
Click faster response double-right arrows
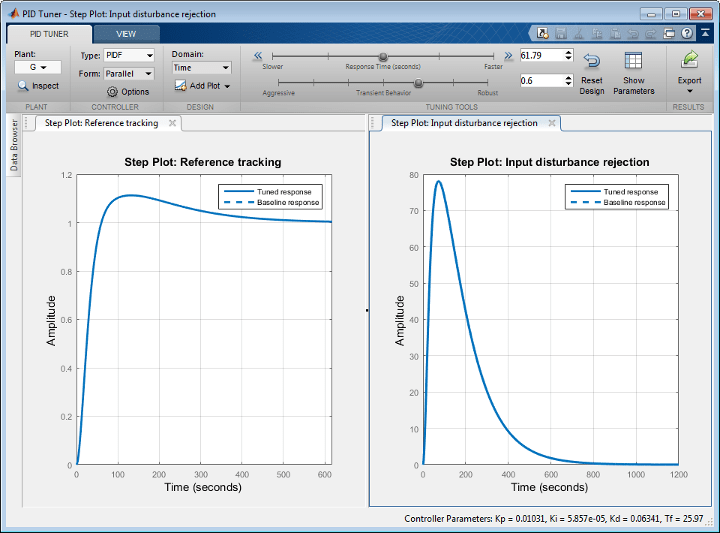tap(508, 56)
